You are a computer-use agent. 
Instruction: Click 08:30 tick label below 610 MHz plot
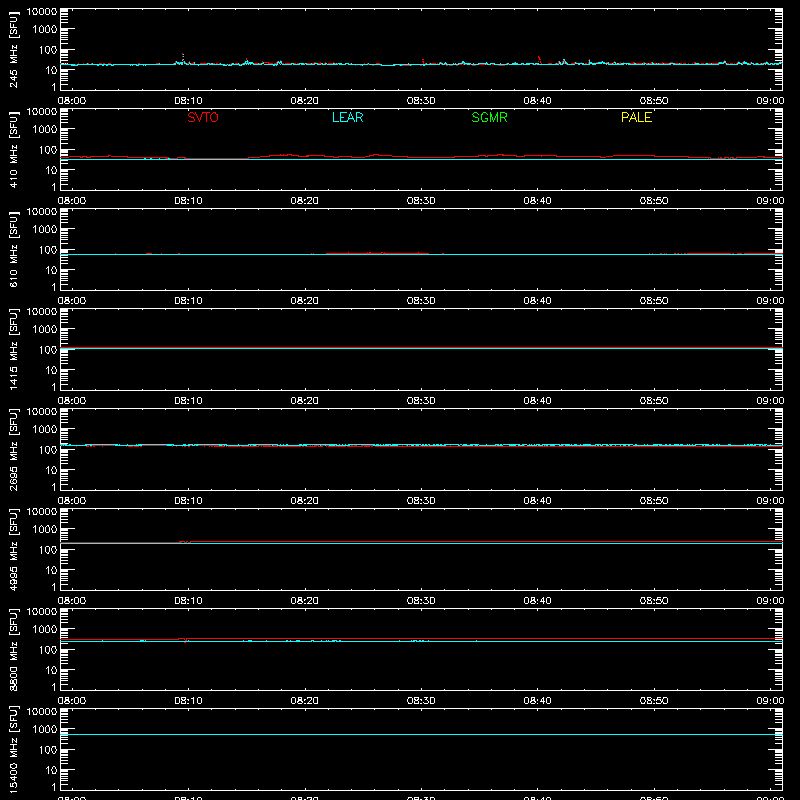(421, 301)
